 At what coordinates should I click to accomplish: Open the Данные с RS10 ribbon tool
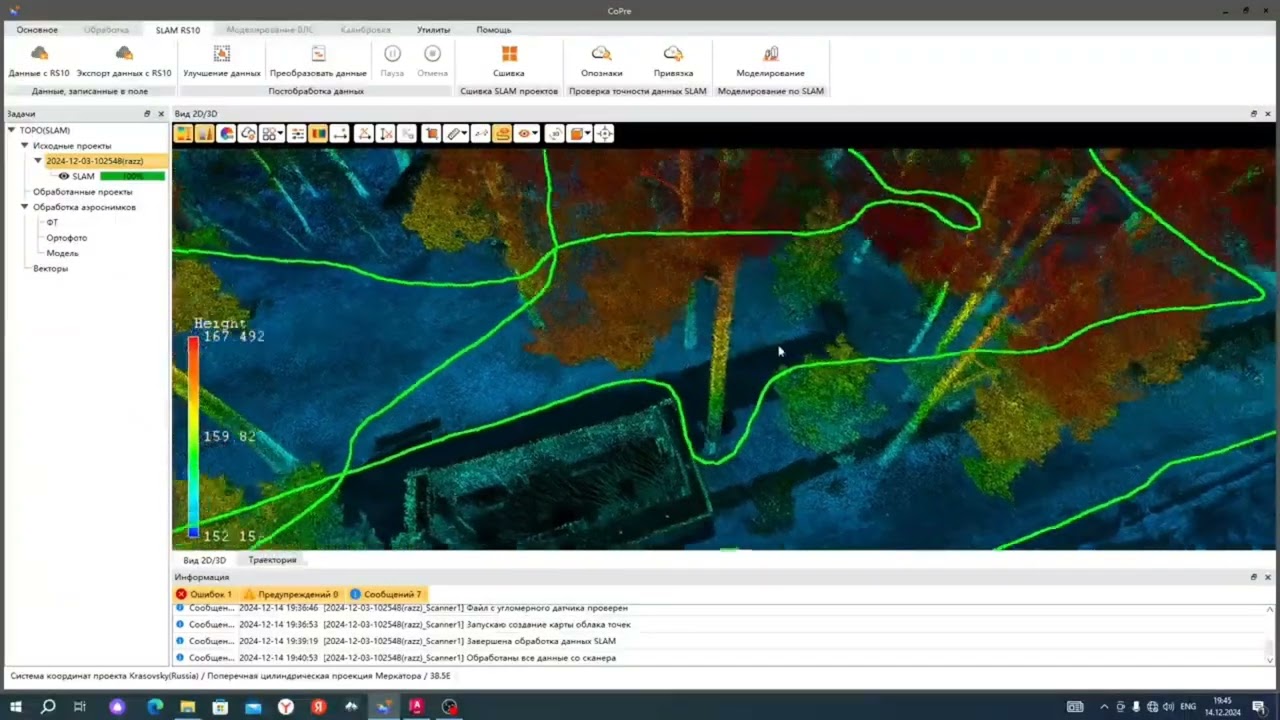[x=39, y=60]
